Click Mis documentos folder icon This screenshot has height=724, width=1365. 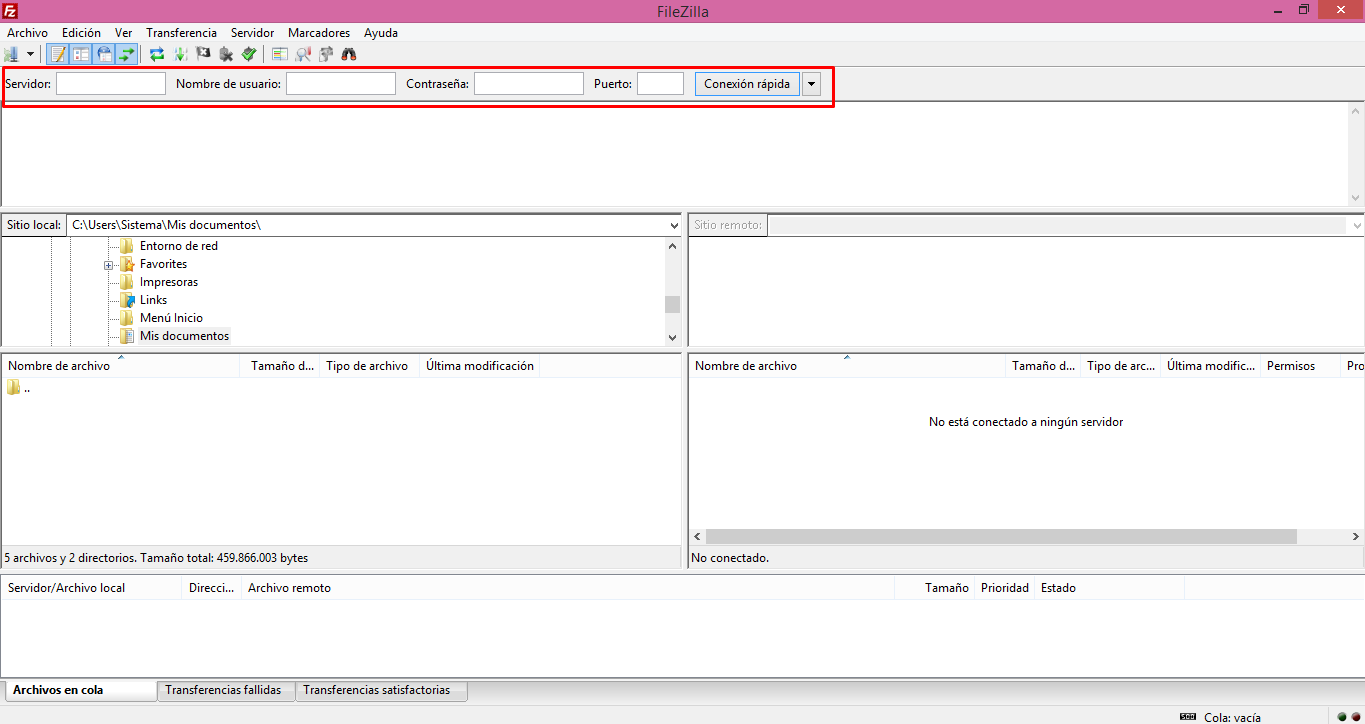127,336
